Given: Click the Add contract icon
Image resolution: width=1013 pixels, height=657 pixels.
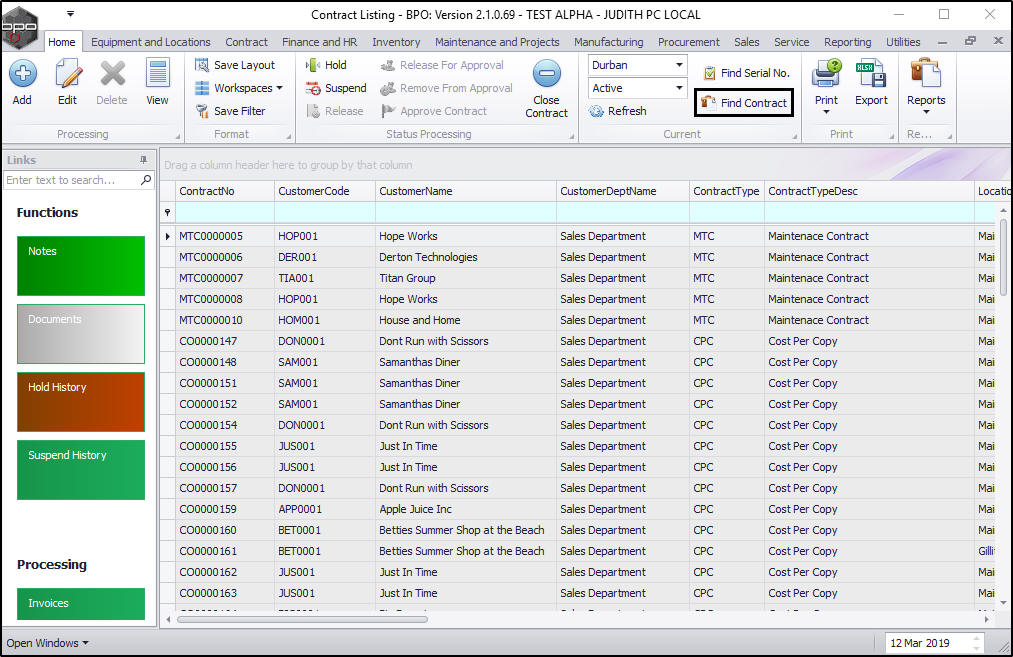Looking at the screenshot, I should (22, 75).
